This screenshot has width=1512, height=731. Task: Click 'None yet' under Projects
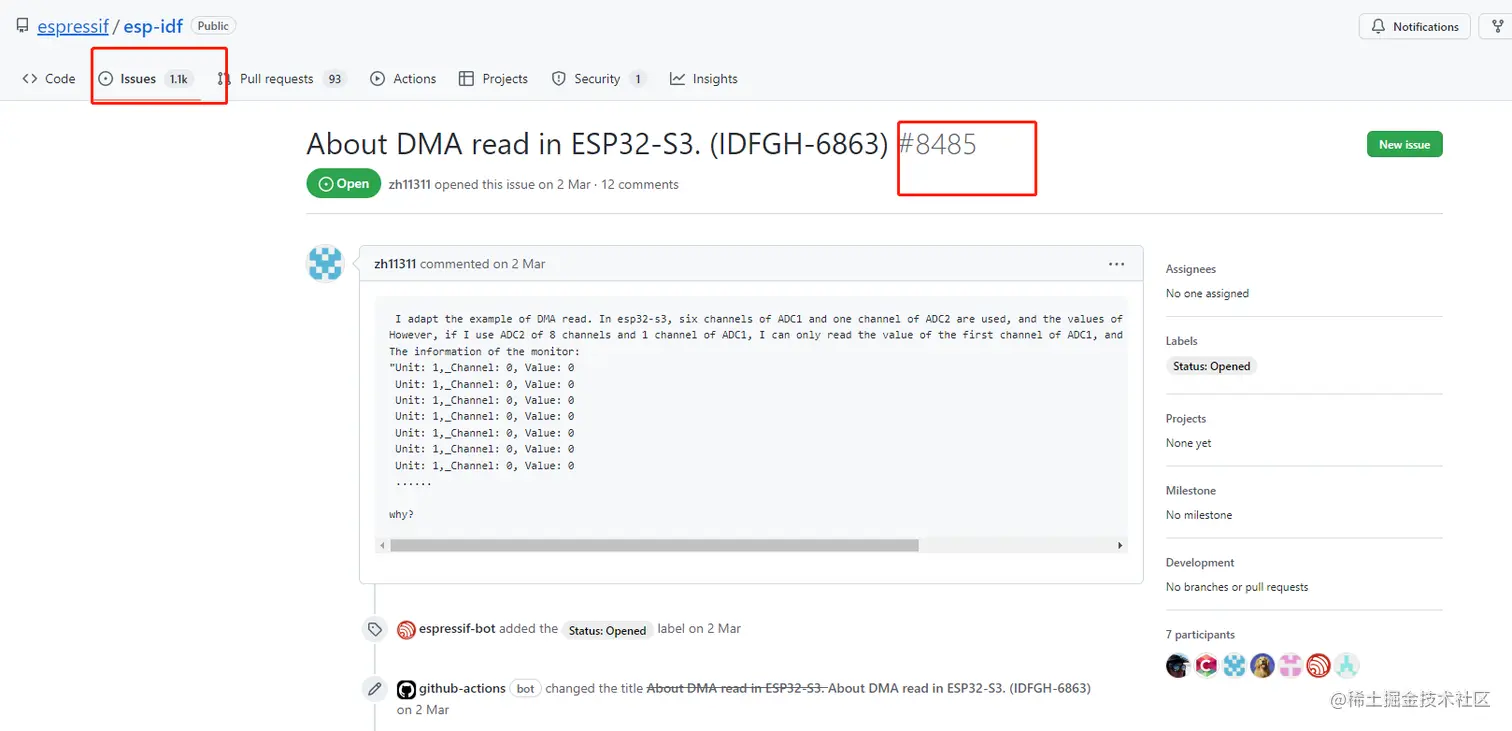tap(1188, 444)
